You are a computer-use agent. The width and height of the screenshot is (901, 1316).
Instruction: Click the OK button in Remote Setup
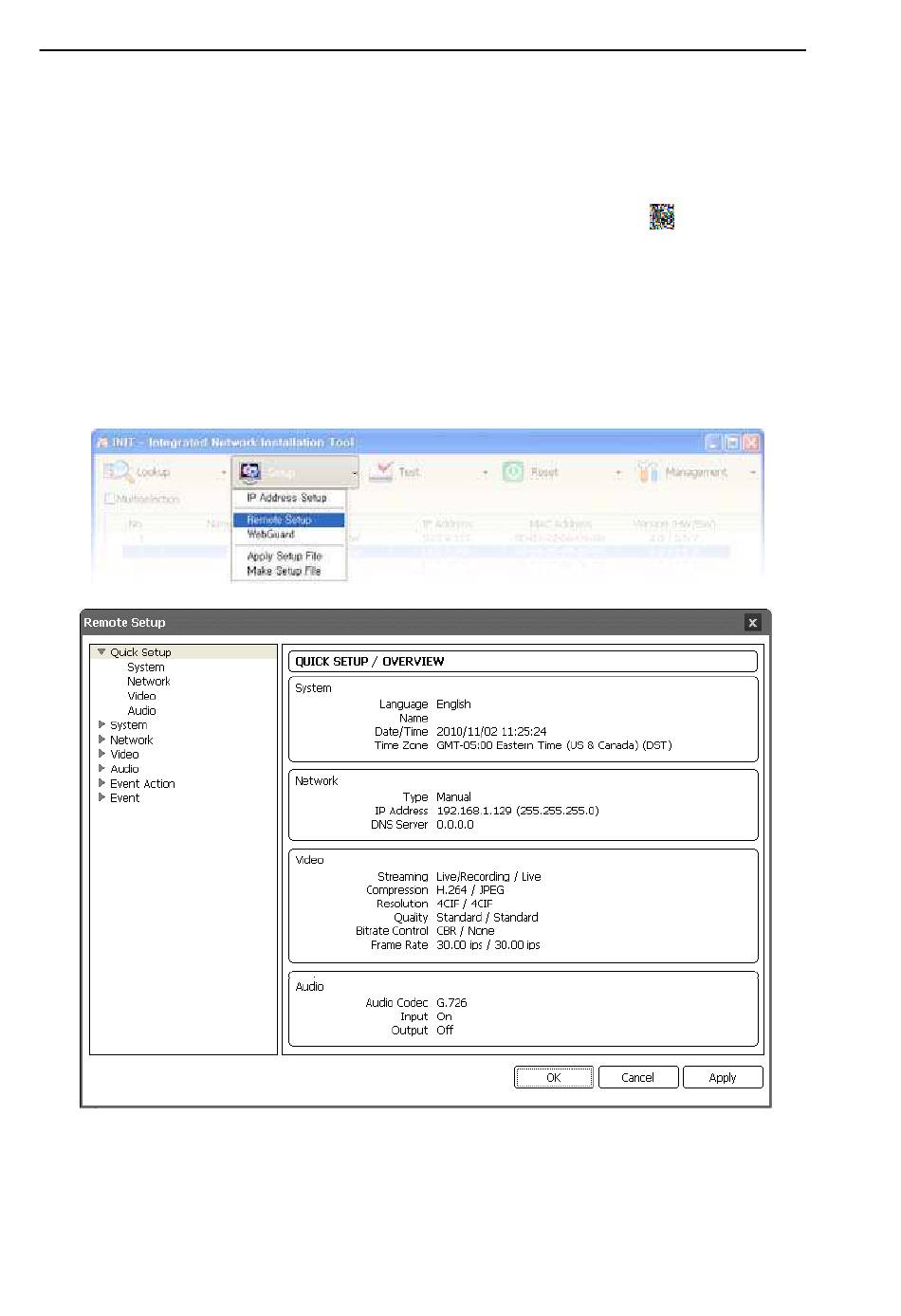pos(554,1077)
